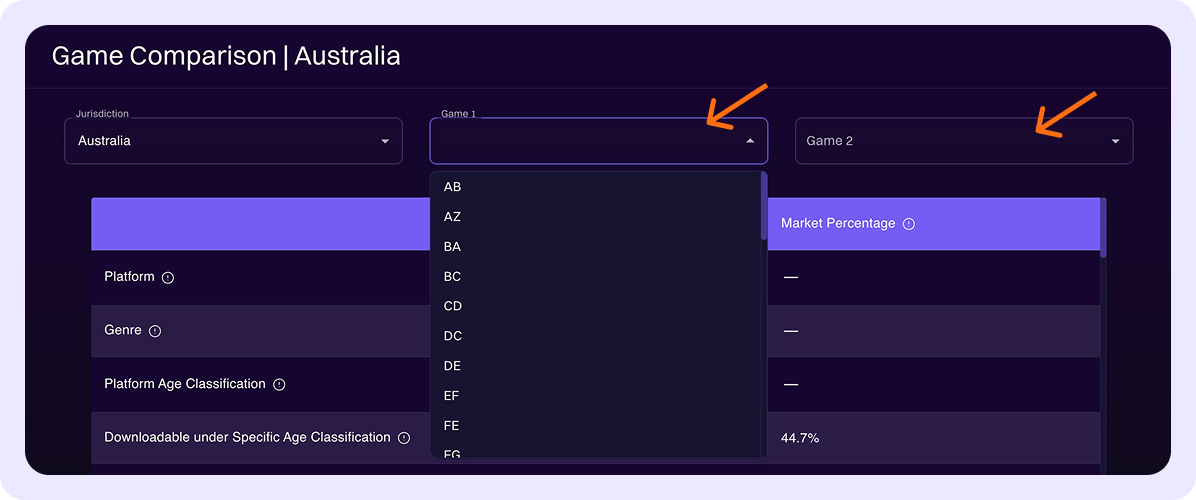Screen dimensions: 1196x500
Task: Collapse the Game 1 dropdown arrow
Action: click(750, 141)
